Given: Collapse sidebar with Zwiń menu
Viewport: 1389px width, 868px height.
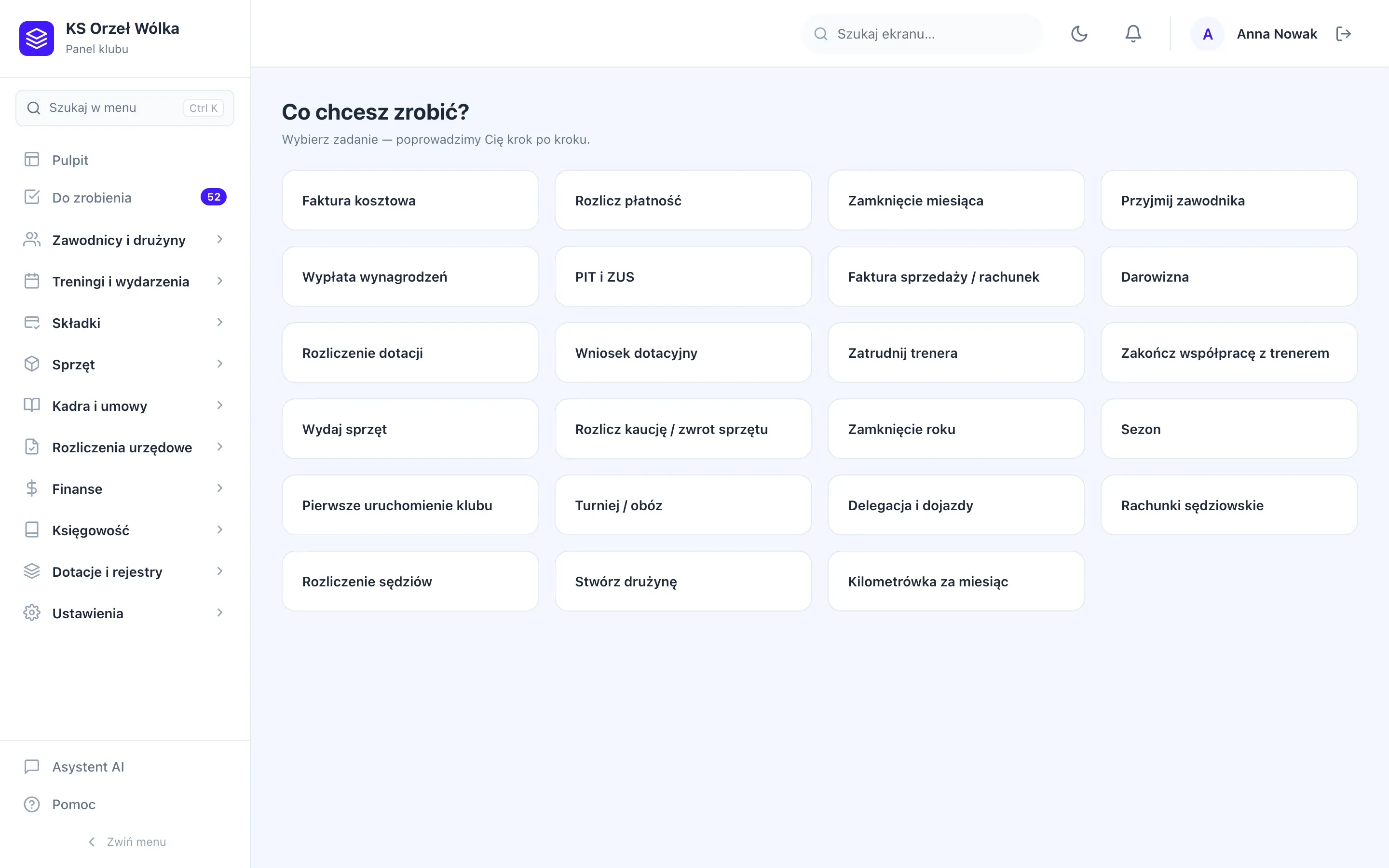Looking at the screenshot, I should click(127, 841).
